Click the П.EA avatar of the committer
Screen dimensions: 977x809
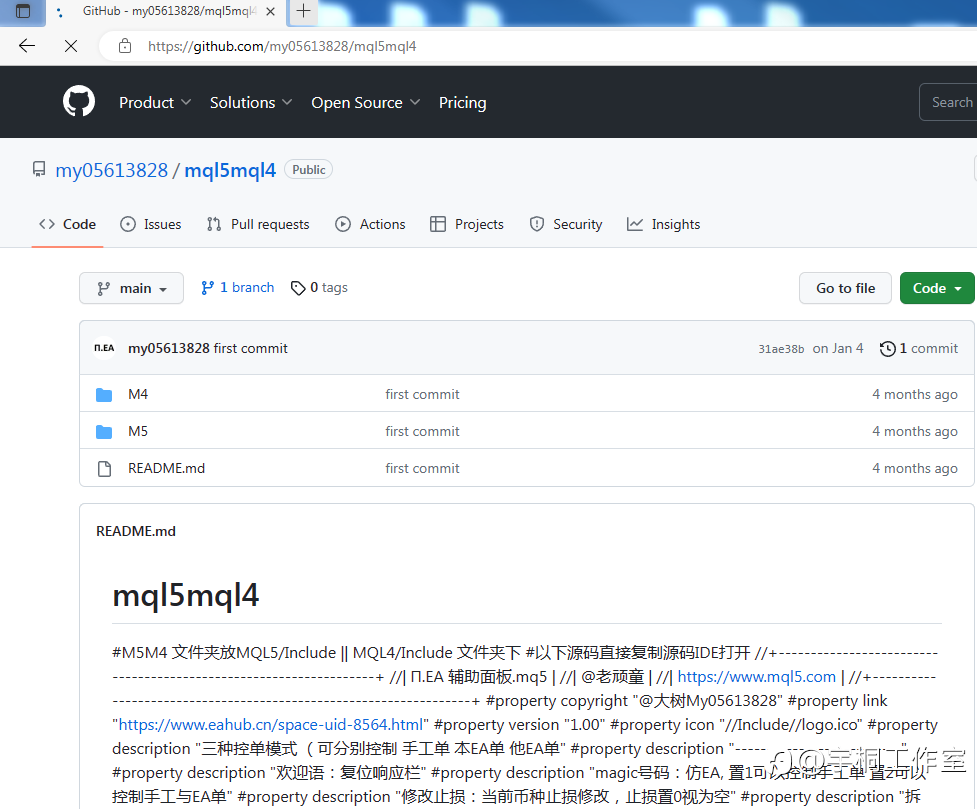click(104, 348)
